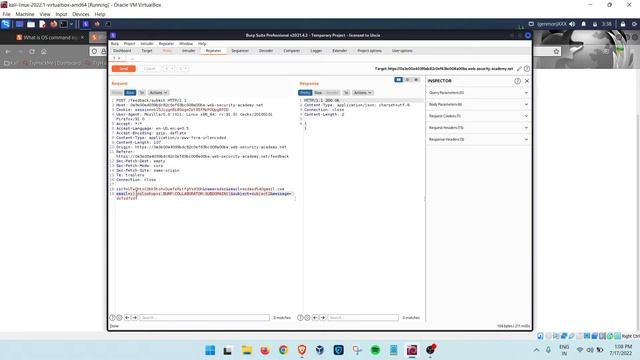Show hidden system tray icons
This screenshot has height=360, width=640.
click(536, 350)
